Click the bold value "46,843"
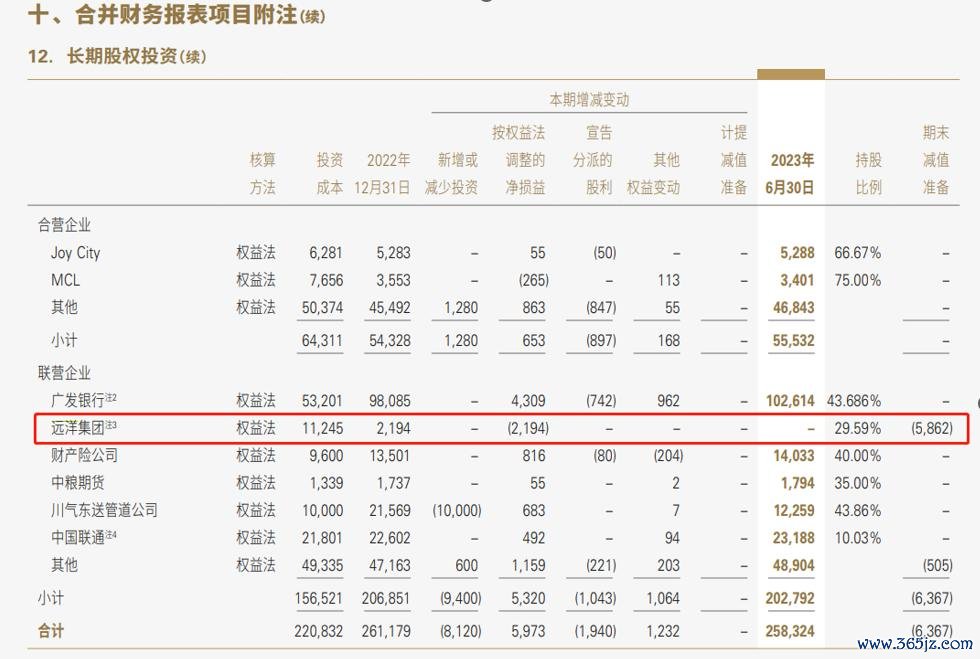The image size is (980, 659). click(x=794, y=308)
